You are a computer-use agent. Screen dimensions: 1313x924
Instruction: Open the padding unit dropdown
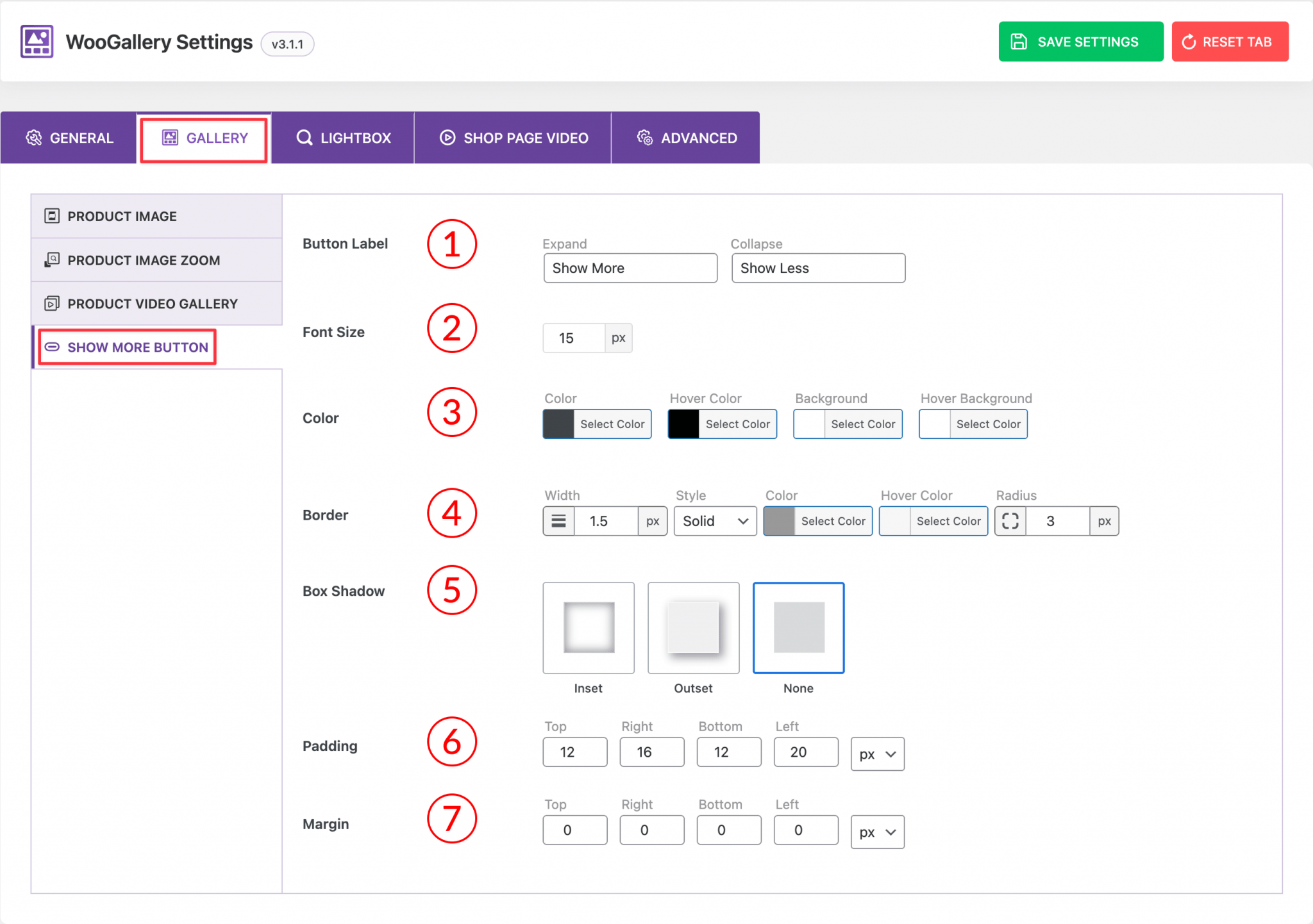pyautogui.click(x=877, y=754)
